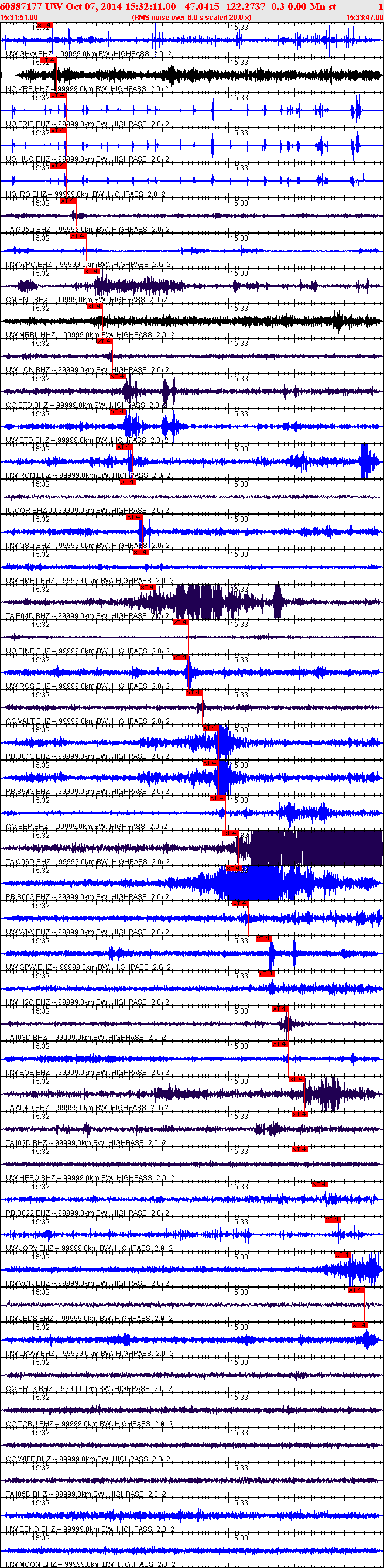The height and width of the screenshot is (1568, 384).
Task: Click the red pick flag on UW GPW trace
Action: [263, 939]
